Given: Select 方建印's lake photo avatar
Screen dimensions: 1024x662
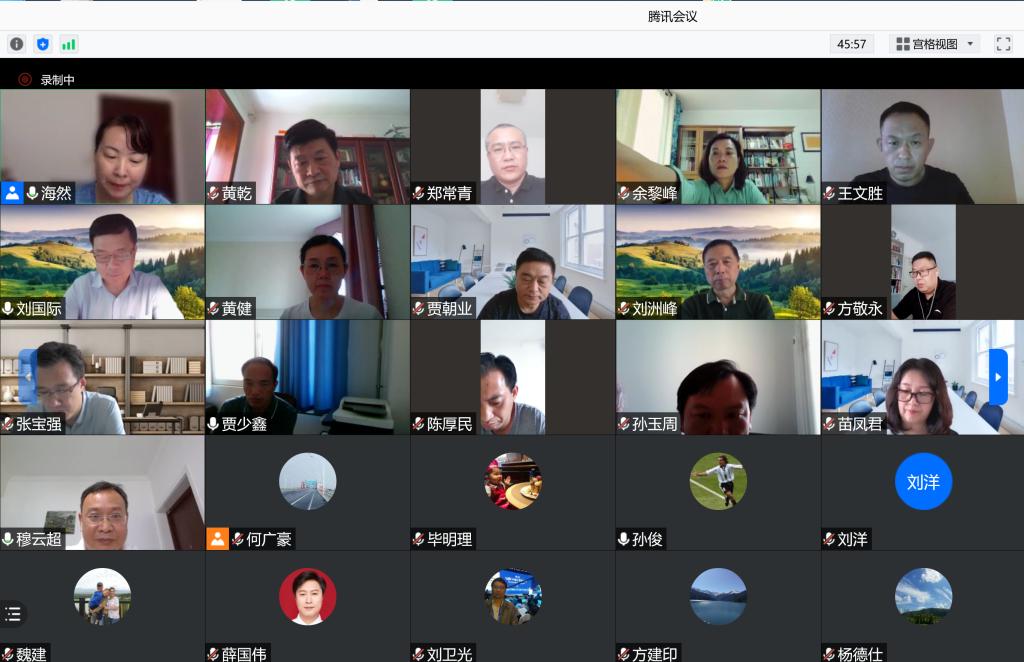Looking at the screenshot, I should pos(718,596).
